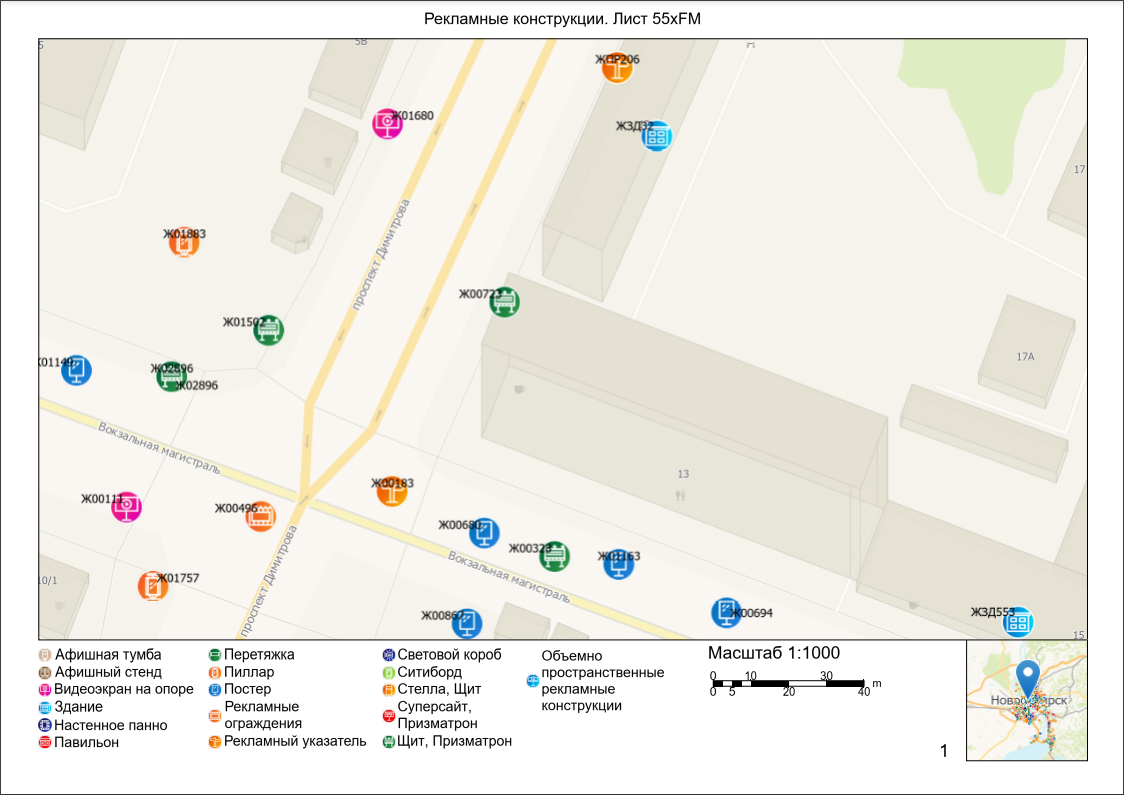Click the map scale bar
The height and width of the screenshot is (795, 1124).
(x=788, y=683)
